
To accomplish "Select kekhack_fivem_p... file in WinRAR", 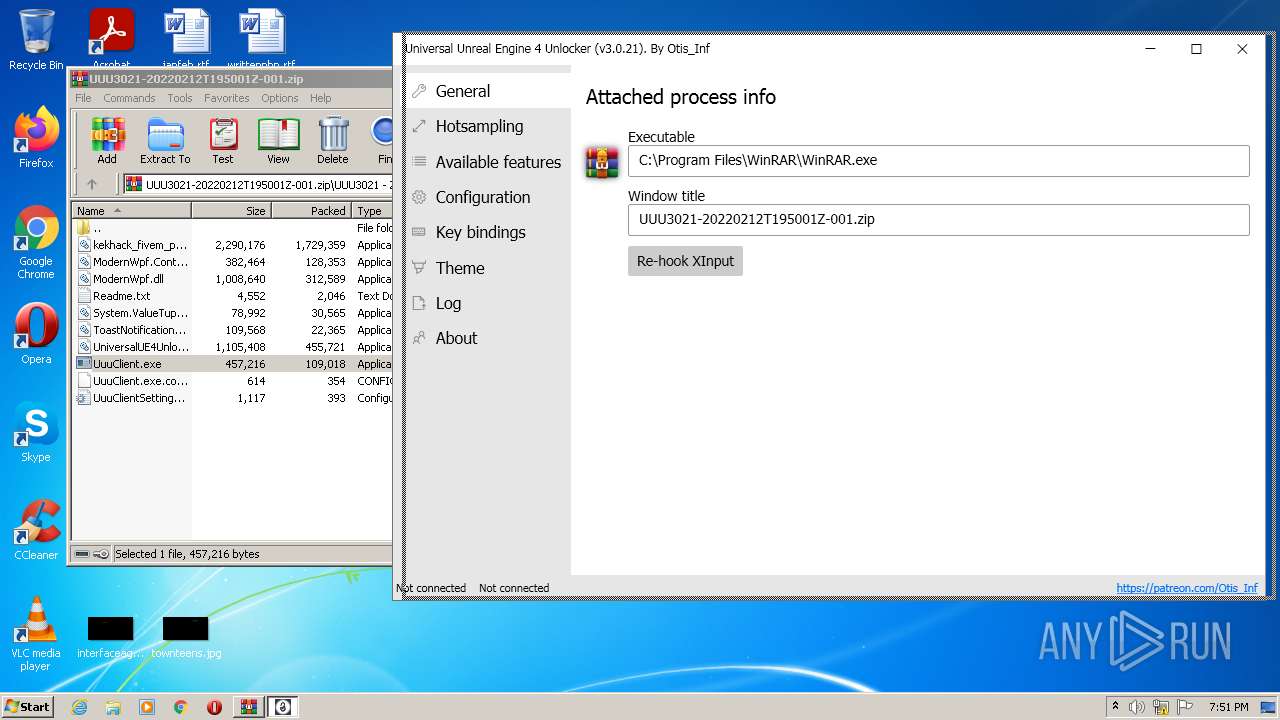I will point(232,245).
